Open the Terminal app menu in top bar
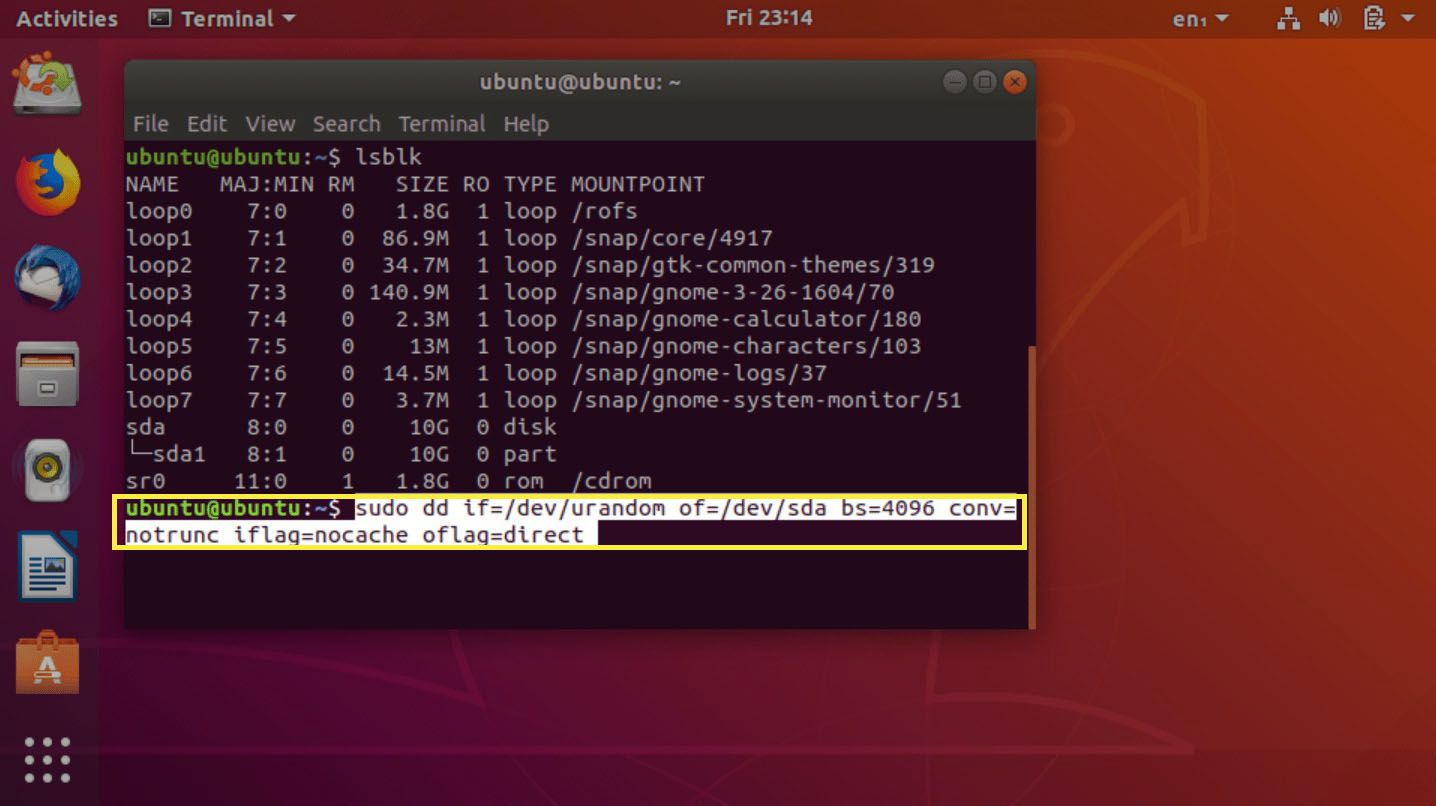Viewport: 1436px width, 806px height. pos(222,18)
